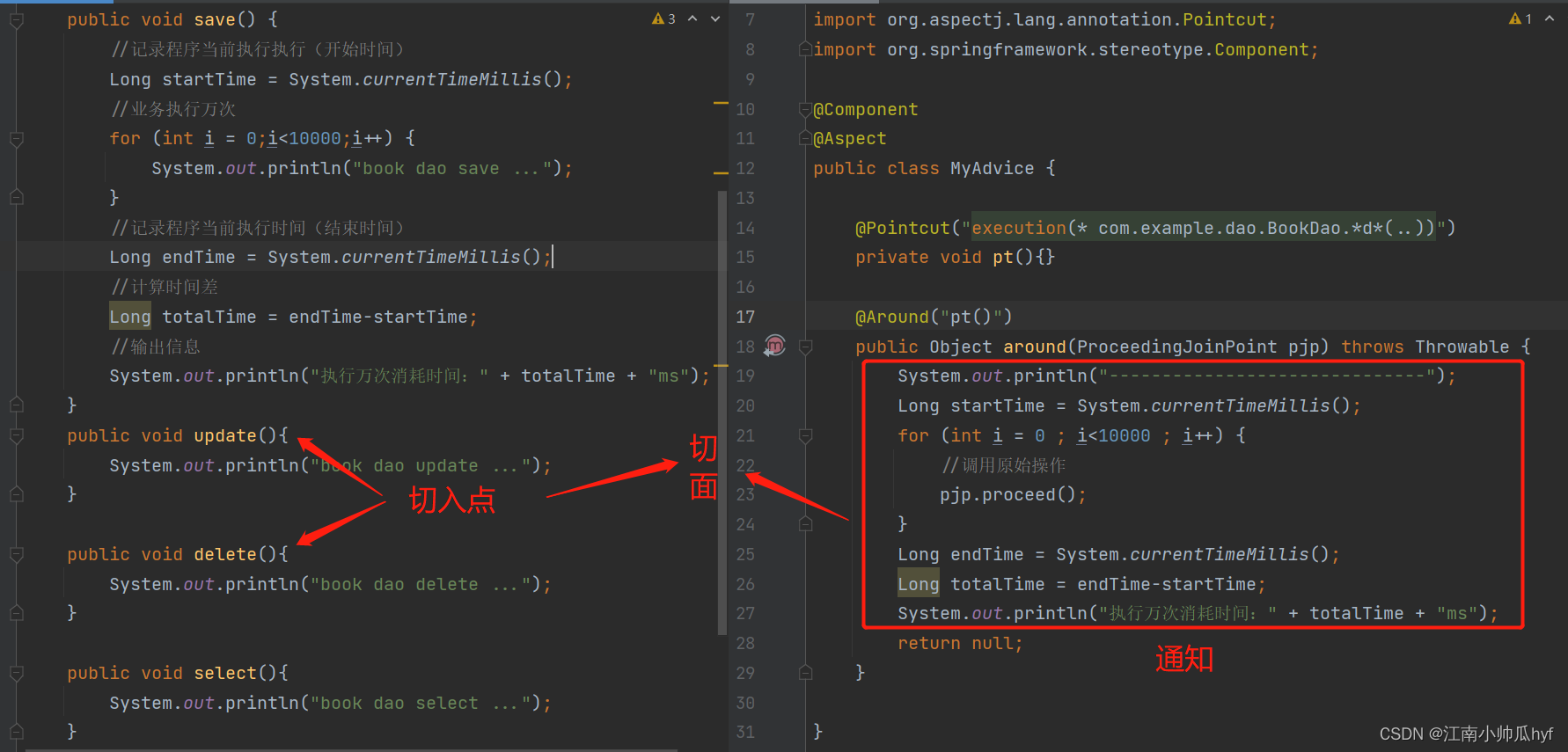Click "public void delete()" declaration
Image resolution: width=1568 pixels, height=752 pixels.
(x=178, y=554)
